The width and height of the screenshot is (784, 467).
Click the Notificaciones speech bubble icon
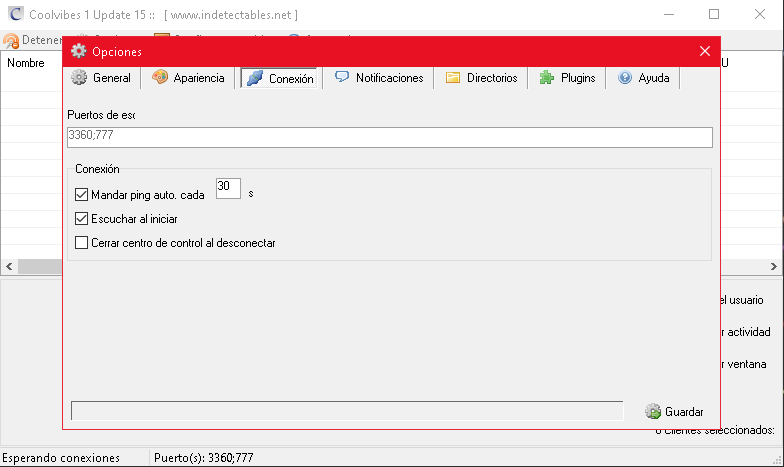pos(342,78)
